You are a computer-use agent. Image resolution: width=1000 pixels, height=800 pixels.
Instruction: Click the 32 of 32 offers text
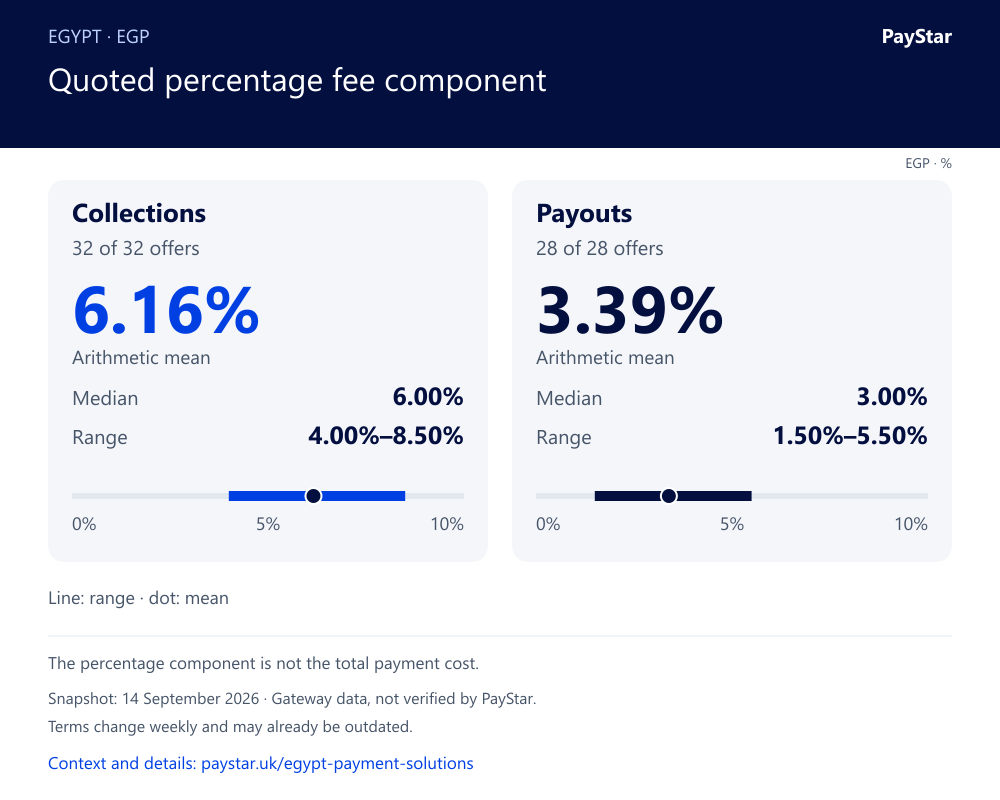(135, 248)
